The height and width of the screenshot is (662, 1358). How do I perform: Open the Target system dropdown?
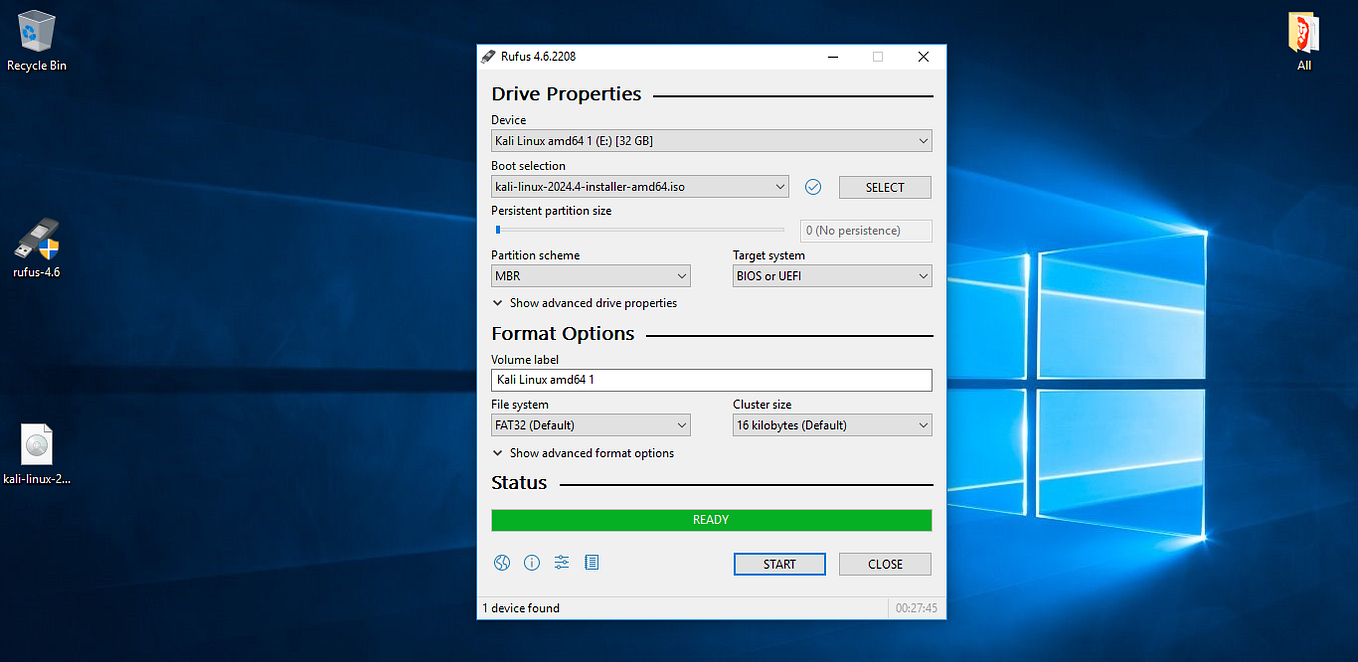pos(832,276)
